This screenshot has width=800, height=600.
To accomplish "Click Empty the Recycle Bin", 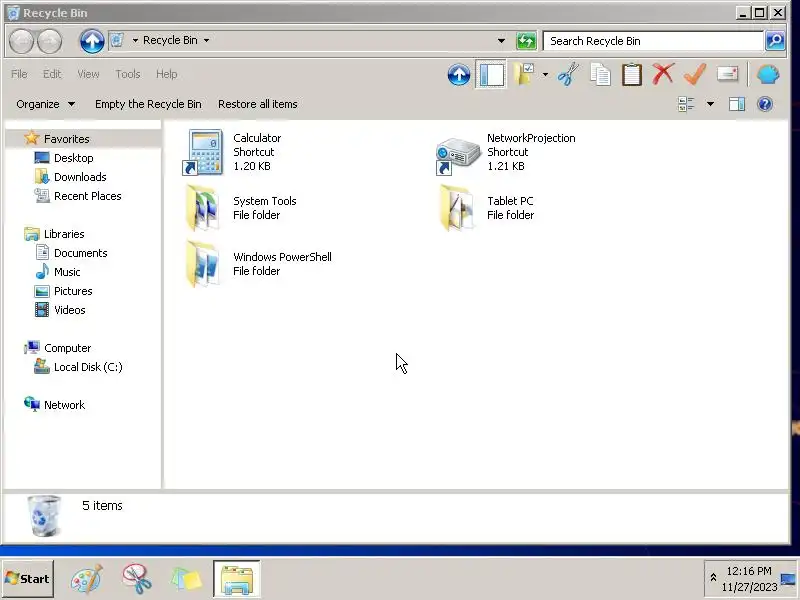I will (x=148, y=104).
